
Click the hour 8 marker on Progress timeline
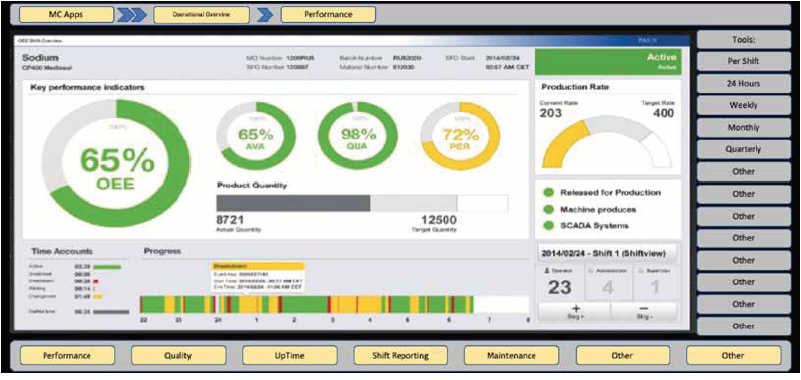[x=528, y=320]
